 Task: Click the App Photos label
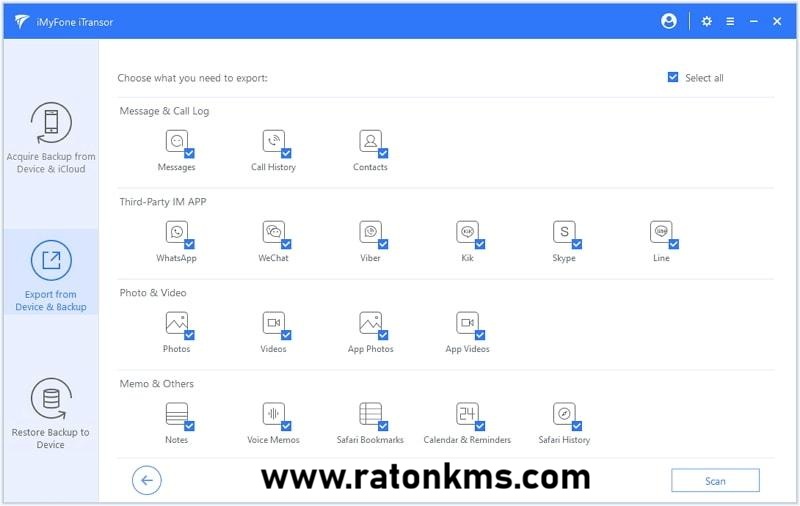pyautogui.click(x=370, y=349)
